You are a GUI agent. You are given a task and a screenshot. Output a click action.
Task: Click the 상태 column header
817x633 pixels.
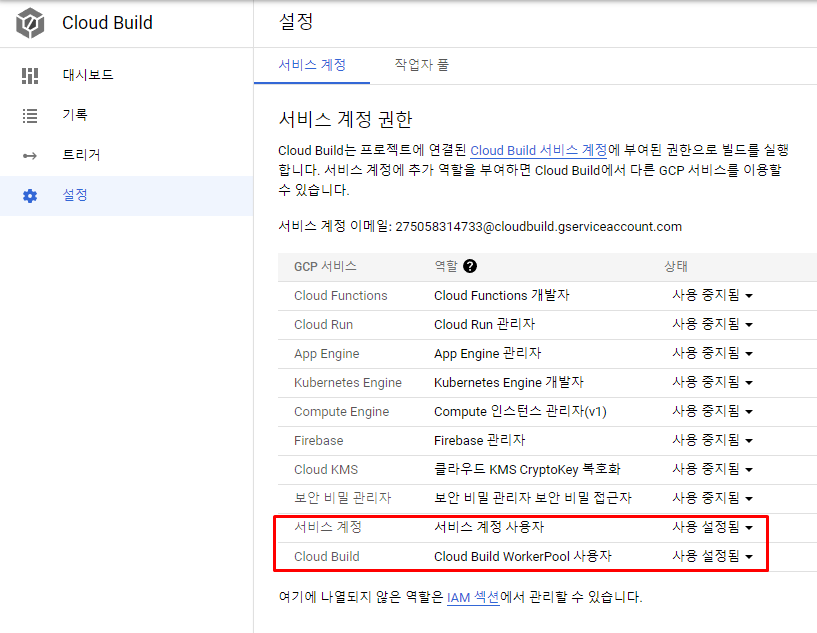[x=676, y=267]
